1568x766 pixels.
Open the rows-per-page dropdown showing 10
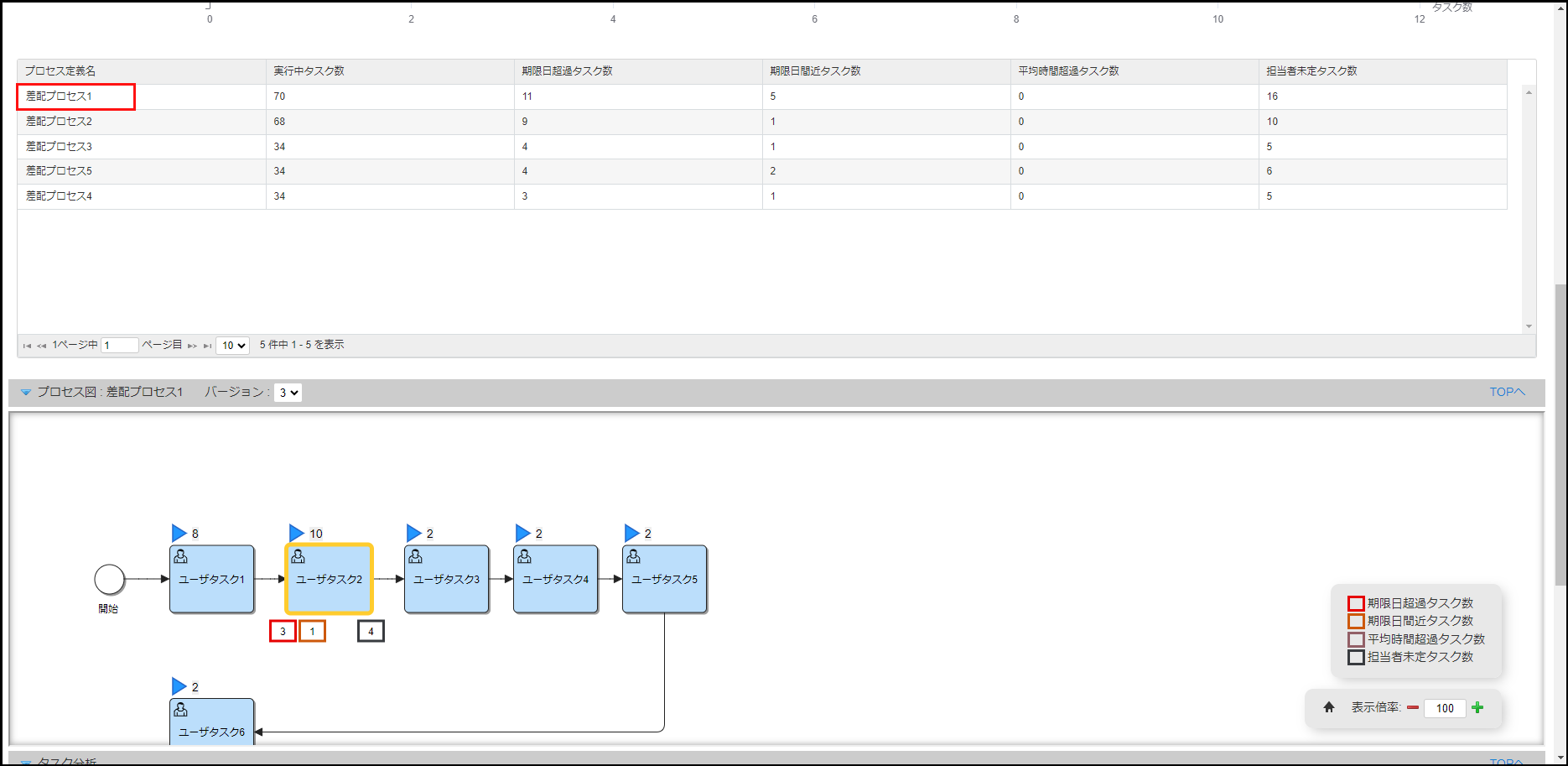(232, 346)
